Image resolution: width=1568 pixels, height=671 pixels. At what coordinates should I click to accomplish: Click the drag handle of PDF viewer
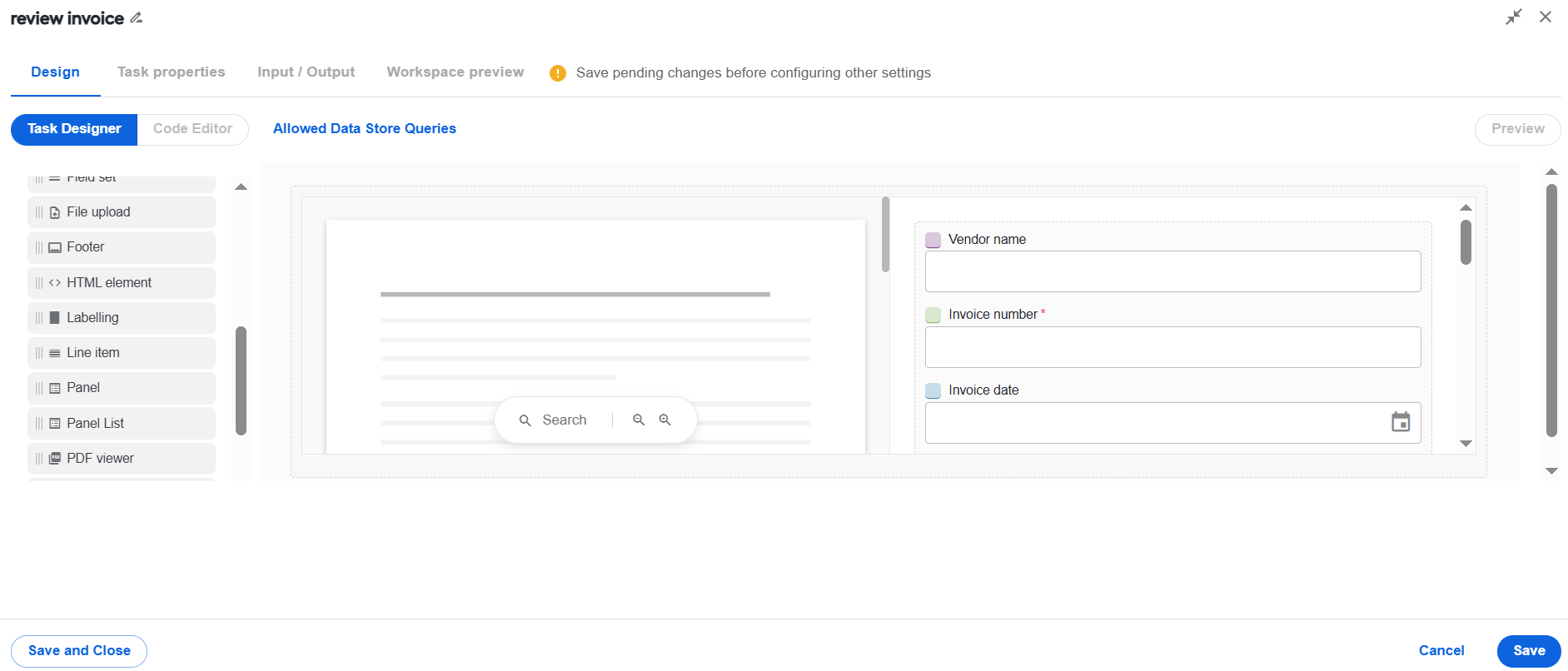(39, 459)
